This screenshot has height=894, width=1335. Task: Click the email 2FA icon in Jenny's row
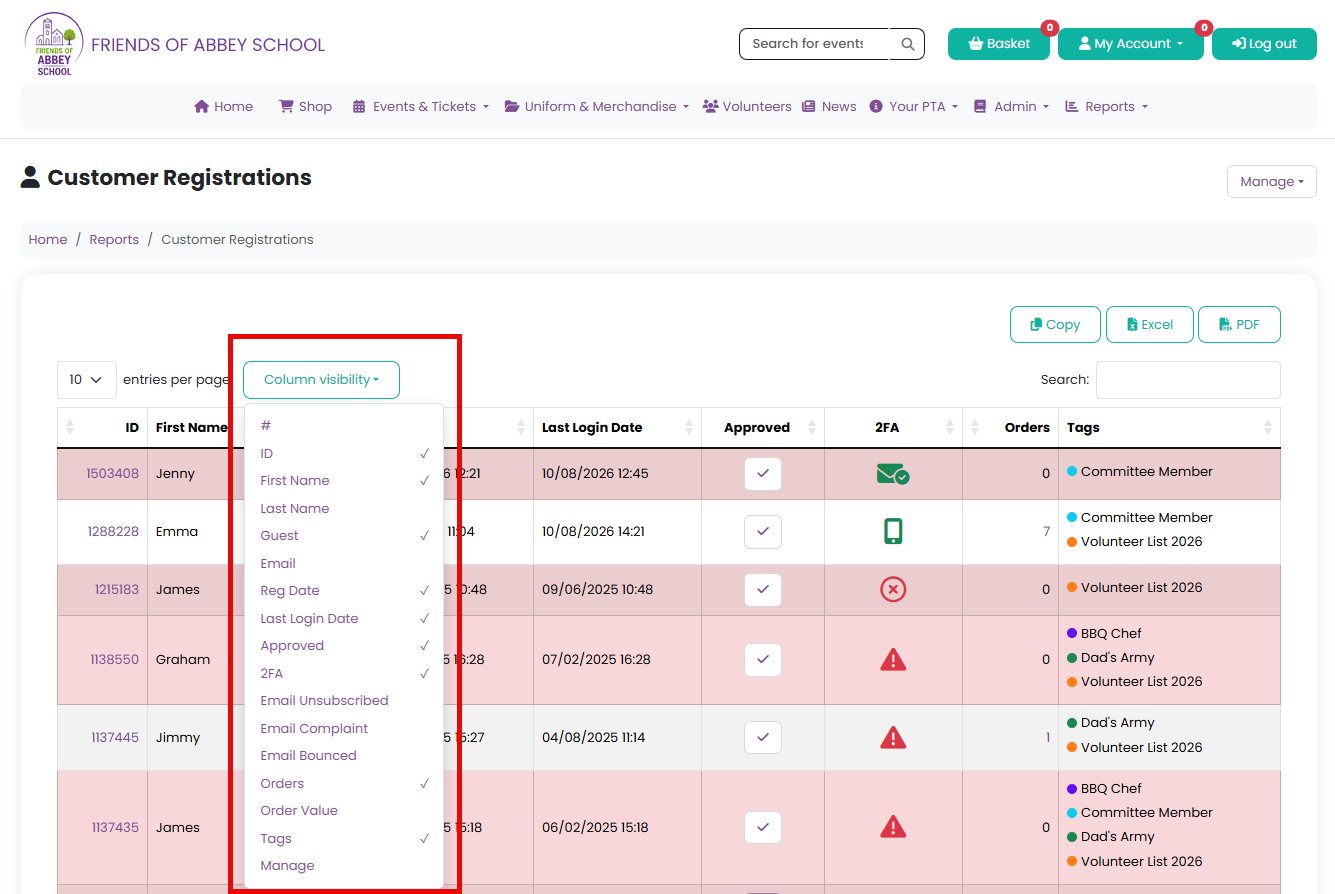(x=892, y=474)
